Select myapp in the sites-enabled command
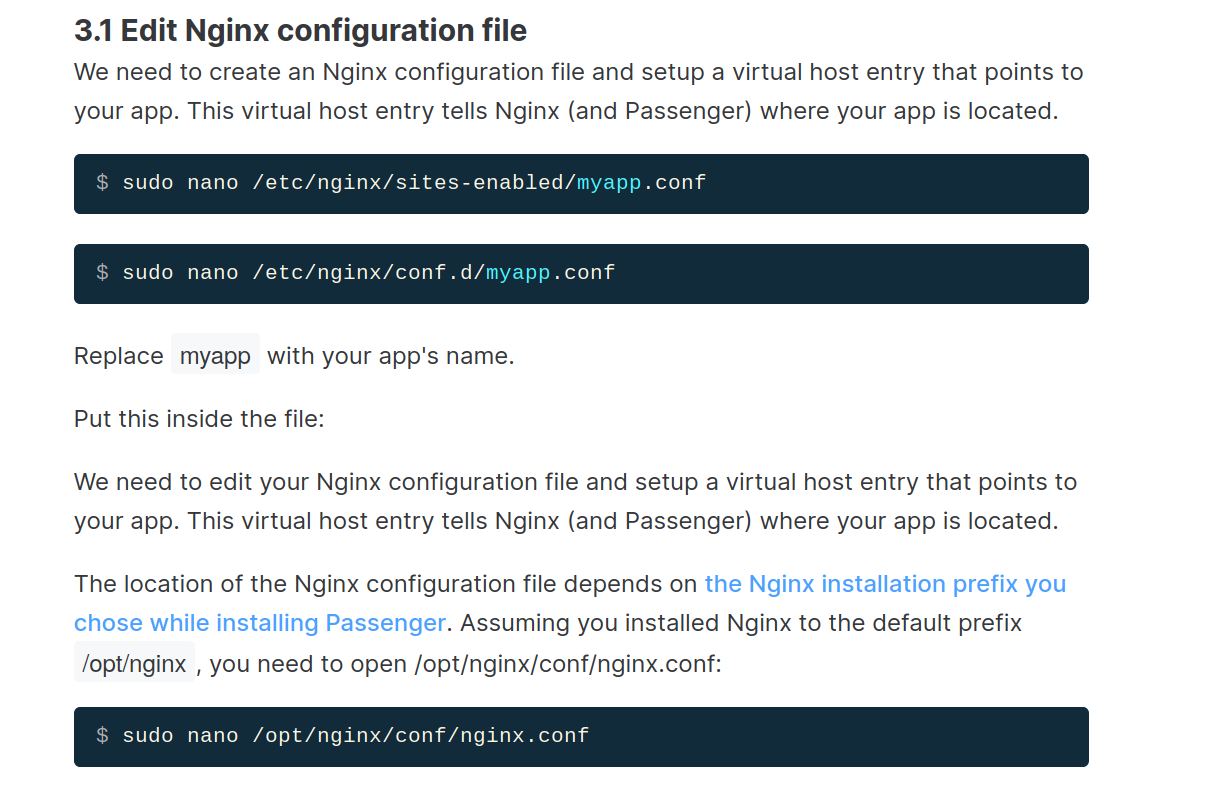This screenshot has width=1230, height=785. click(x=610, y=182)
